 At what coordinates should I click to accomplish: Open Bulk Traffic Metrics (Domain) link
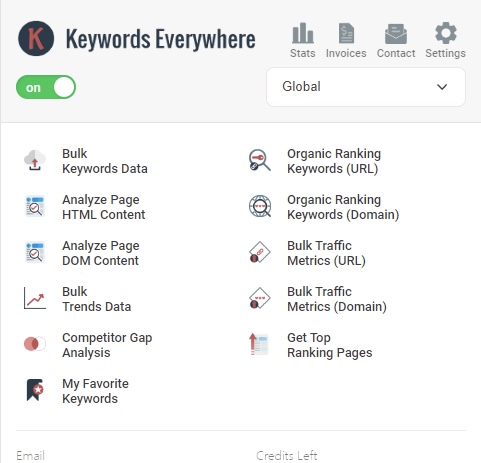pos(337,299)
